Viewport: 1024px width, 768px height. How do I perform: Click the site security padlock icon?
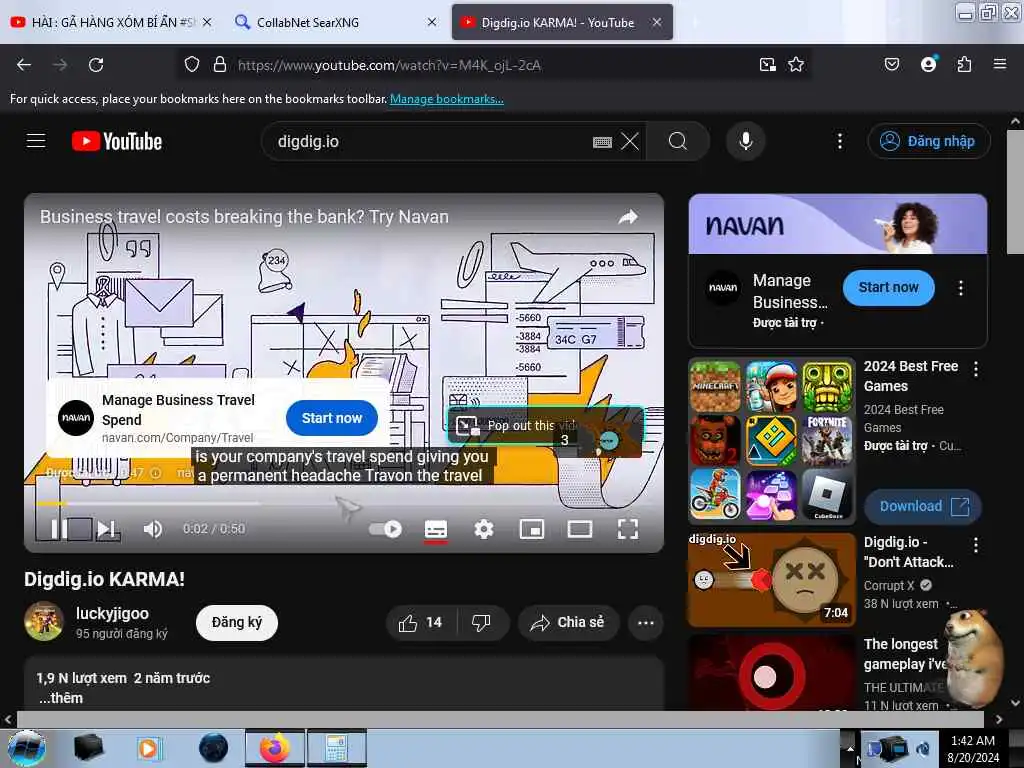pos(220,65)
